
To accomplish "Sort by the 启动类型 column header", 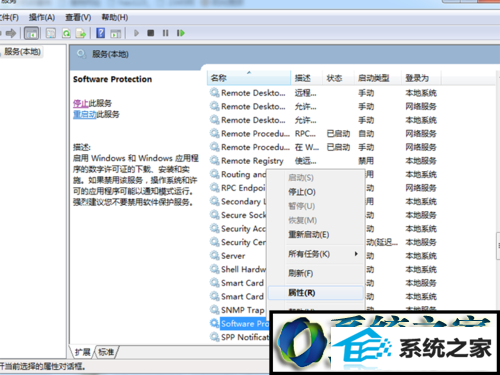I will tap(377, 78).
